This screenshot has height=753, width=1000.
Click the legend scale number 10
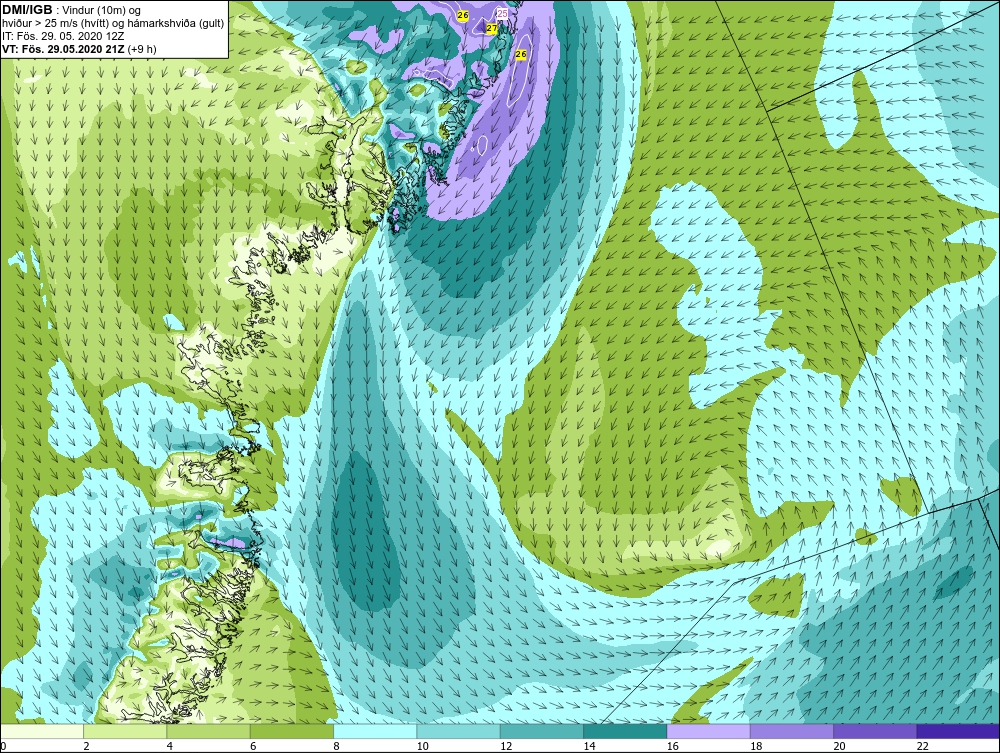422,747
